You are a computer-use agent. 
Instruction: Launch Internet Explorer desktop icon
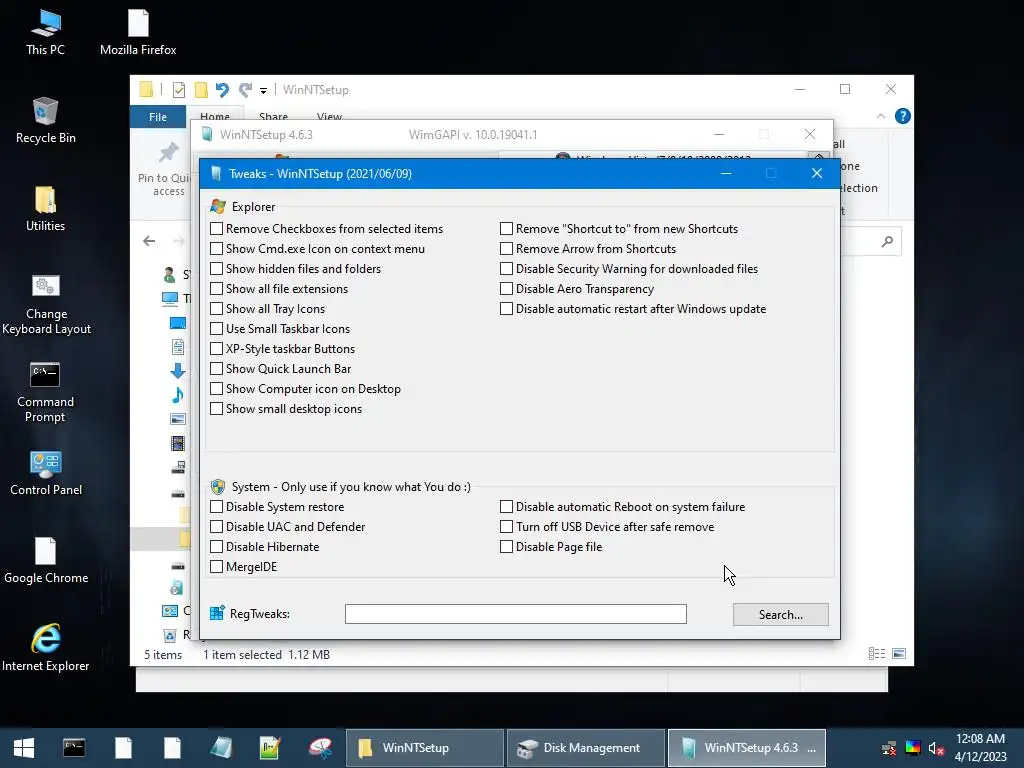46,648
